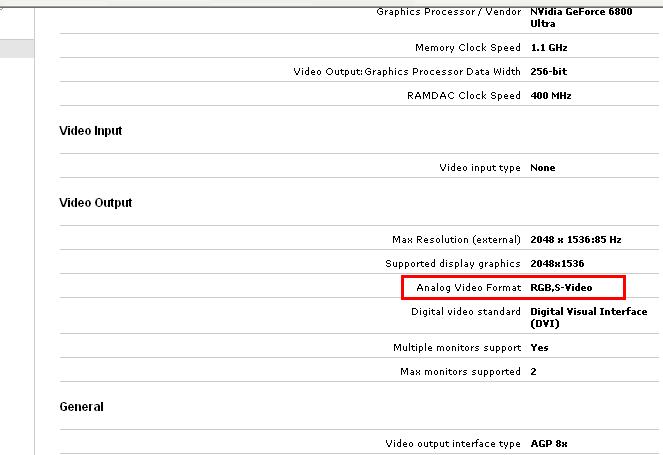
Task: Click the Video Output section heading
Action: (x=96, y=203)
